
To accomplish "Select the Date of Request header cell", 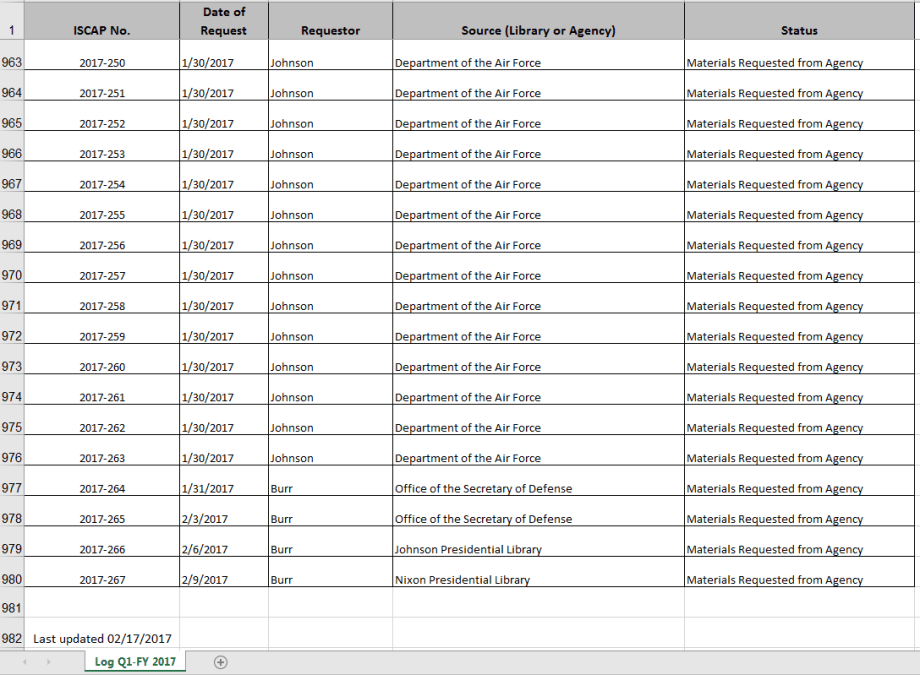I will click(223, 21).
